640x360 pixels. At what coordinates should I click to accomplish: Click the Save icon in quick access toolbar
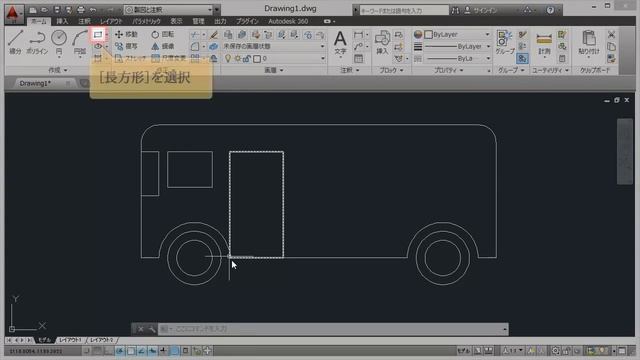pyautogui.click(x=57, y=10)
